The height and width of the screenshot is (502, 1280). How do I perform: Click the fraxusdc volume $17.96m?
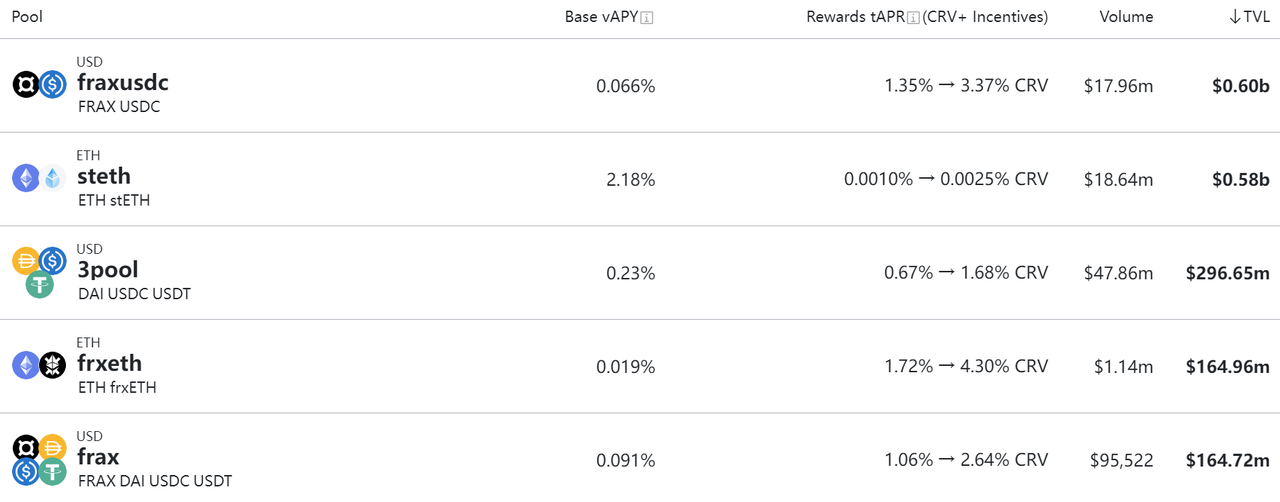tap(1118, 86)
